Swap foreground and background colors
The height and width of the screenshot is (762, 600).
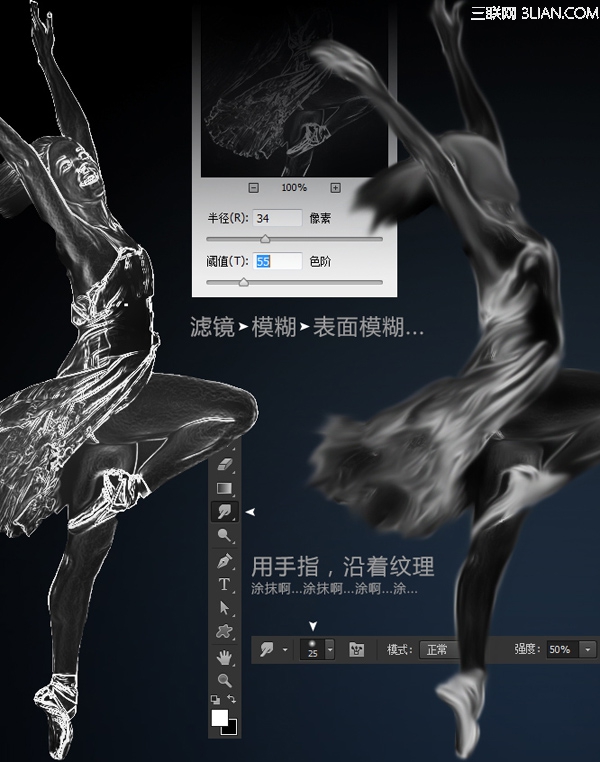coord(232,699)
